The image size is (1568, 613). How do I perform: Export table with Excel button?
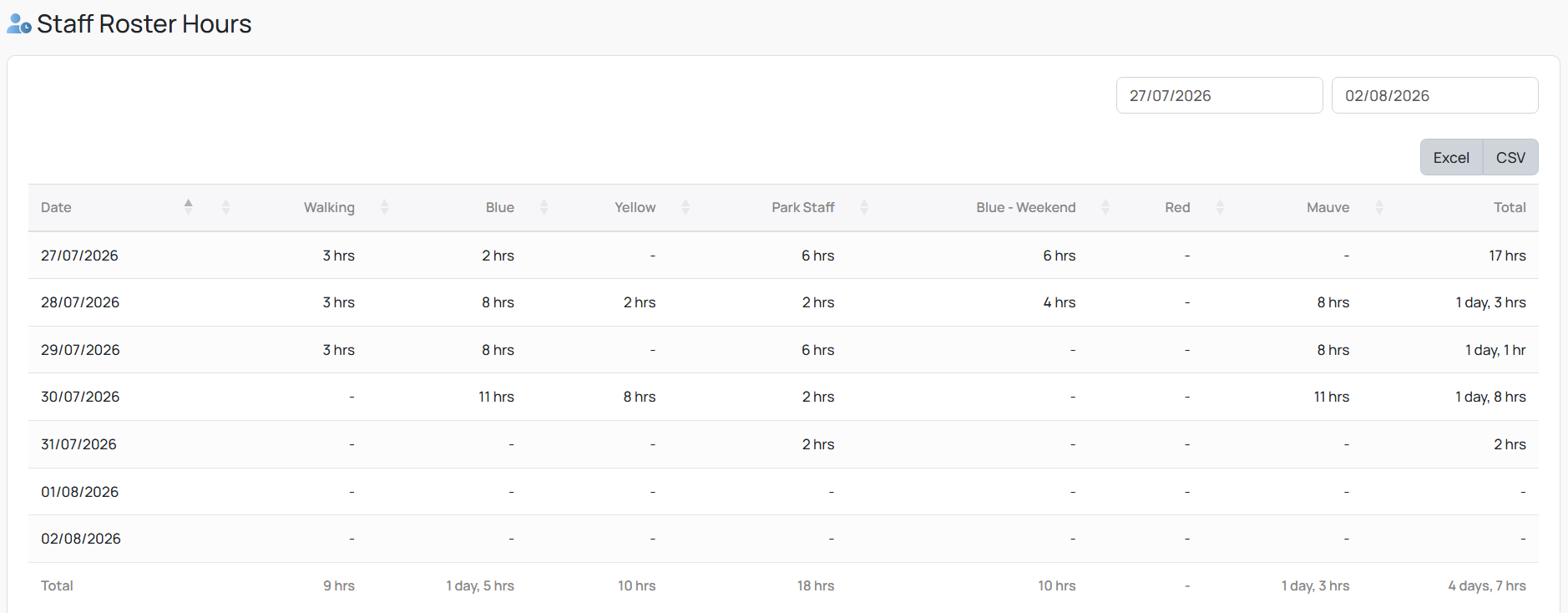point(1451,157)
